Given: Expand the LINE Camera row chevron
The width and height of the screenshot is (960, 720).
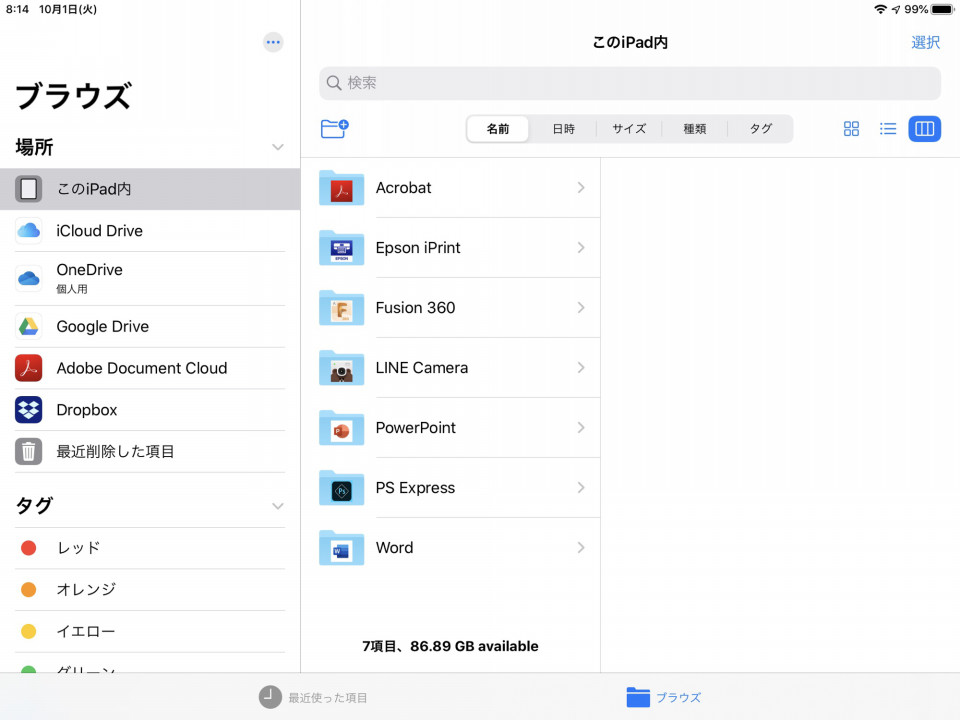Looking at the screenshot, I should 581,367.
